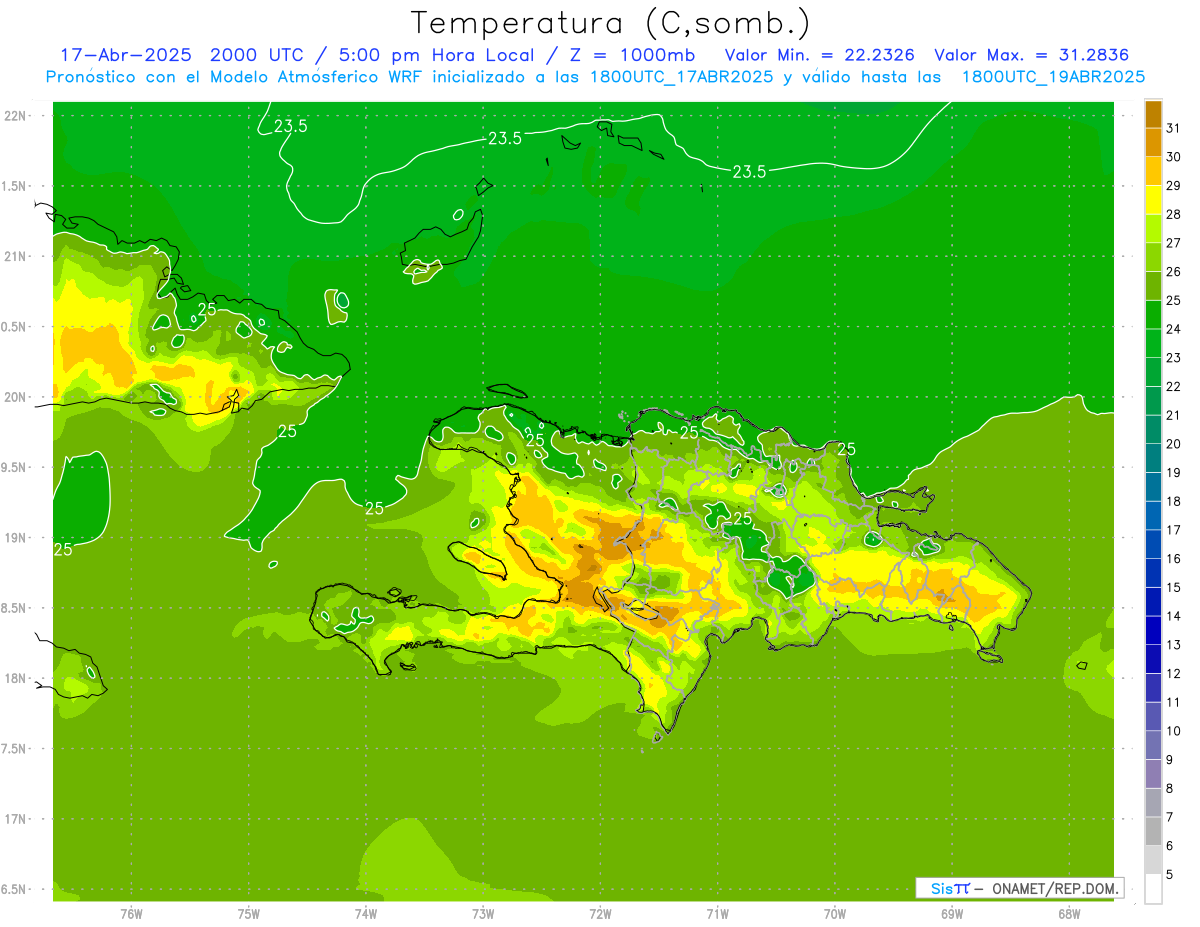Click the colorbar value label 7
1200x927 pixels.
(1170, 817)
